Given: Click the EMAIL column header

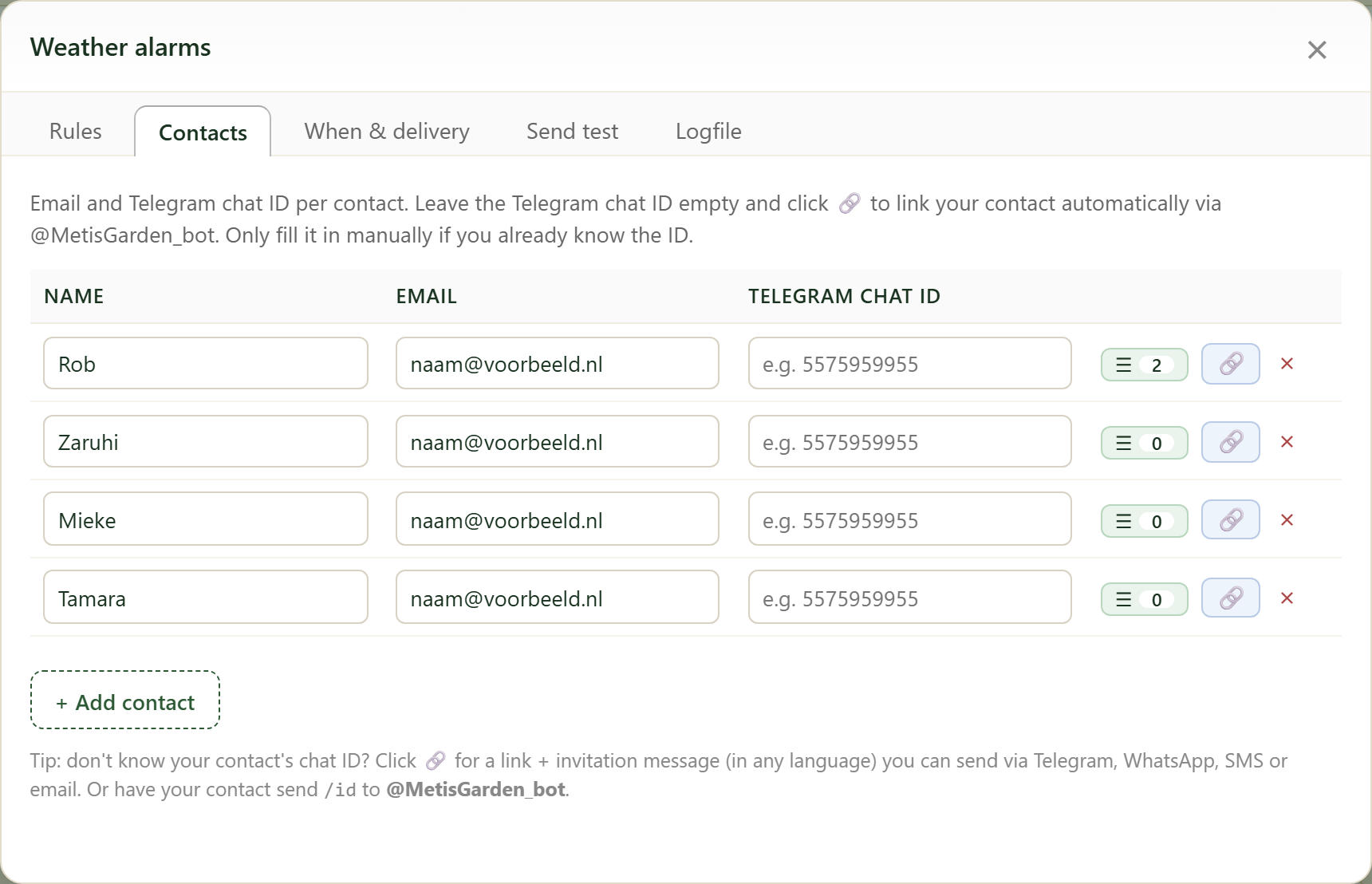Looking at the screenshot, I should pyautogui.click(x=427, y=296).
